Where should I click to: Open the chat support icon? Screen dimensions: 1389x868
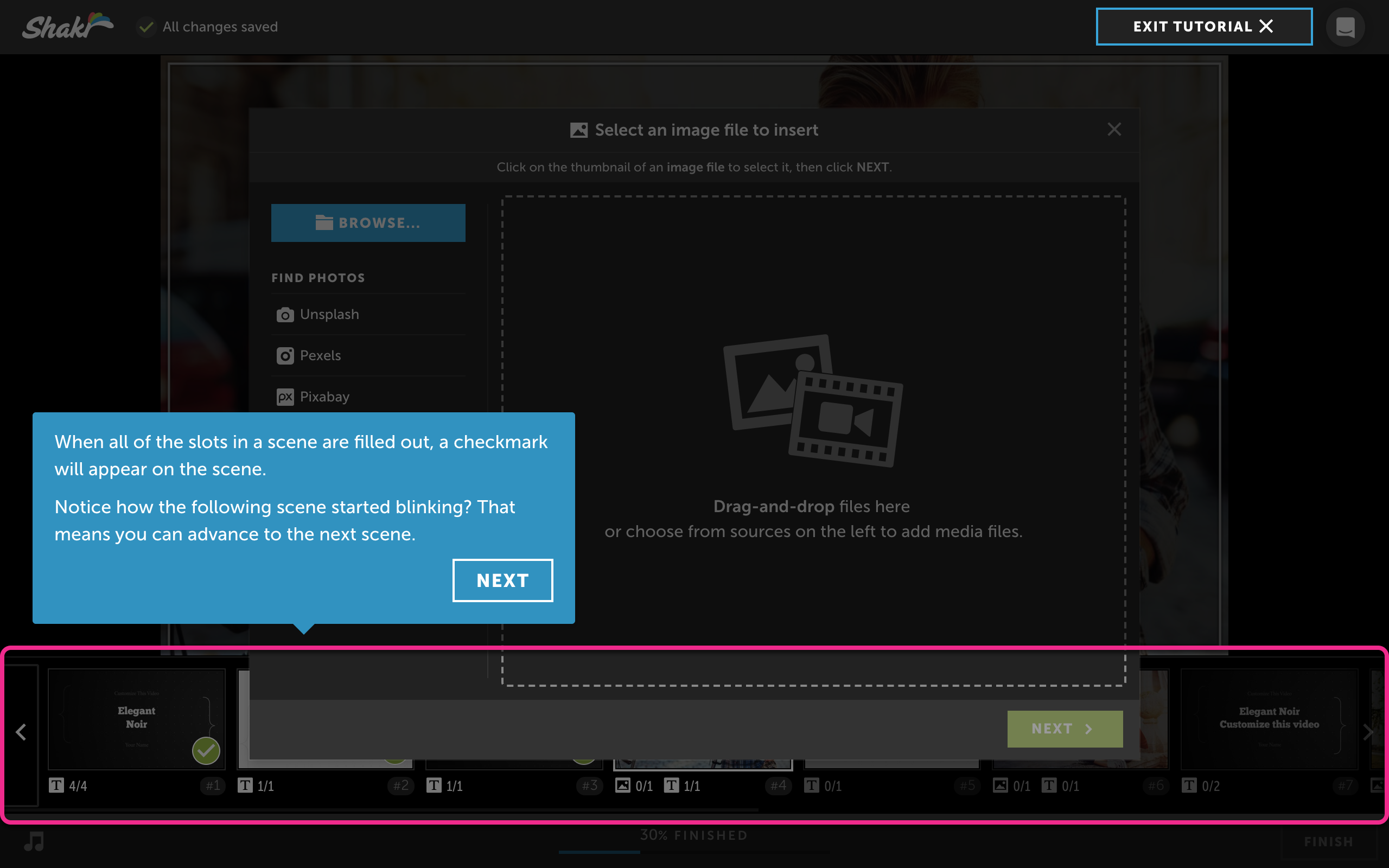tap(1345, 27)
